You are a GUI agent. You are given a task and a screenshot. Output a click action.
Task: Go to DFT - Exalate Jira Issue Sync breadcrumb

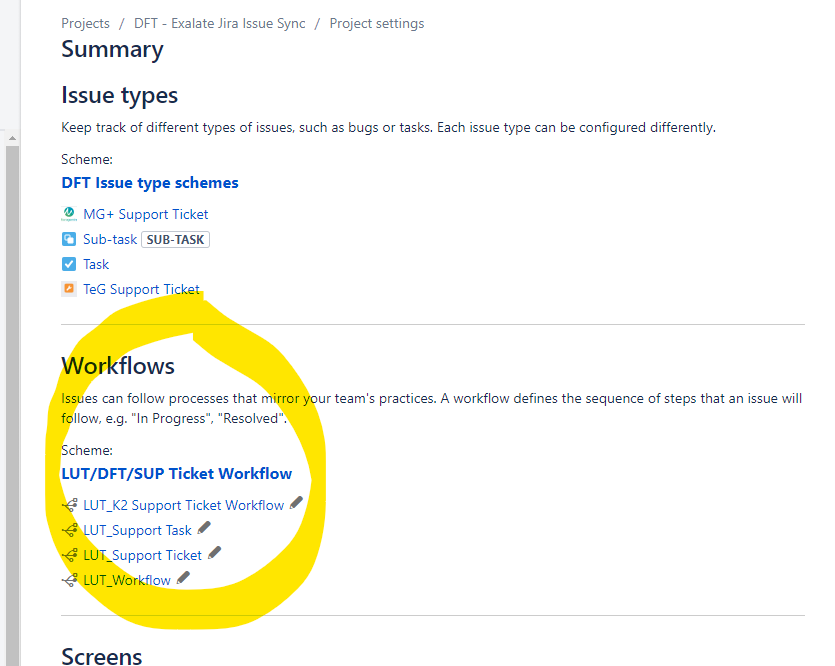click(219, 23)
